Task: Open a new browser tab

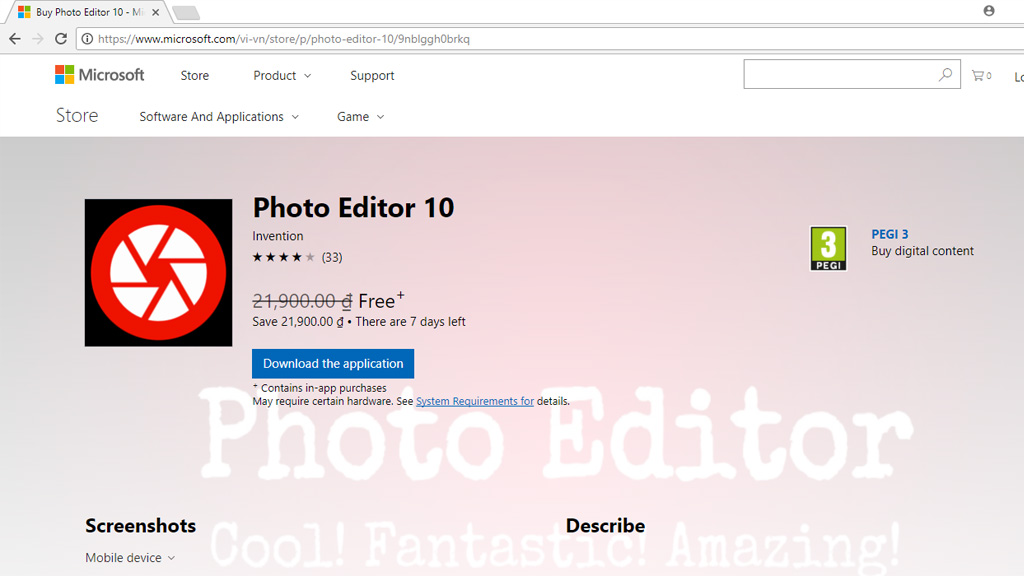Action: (x=187, y=12)
